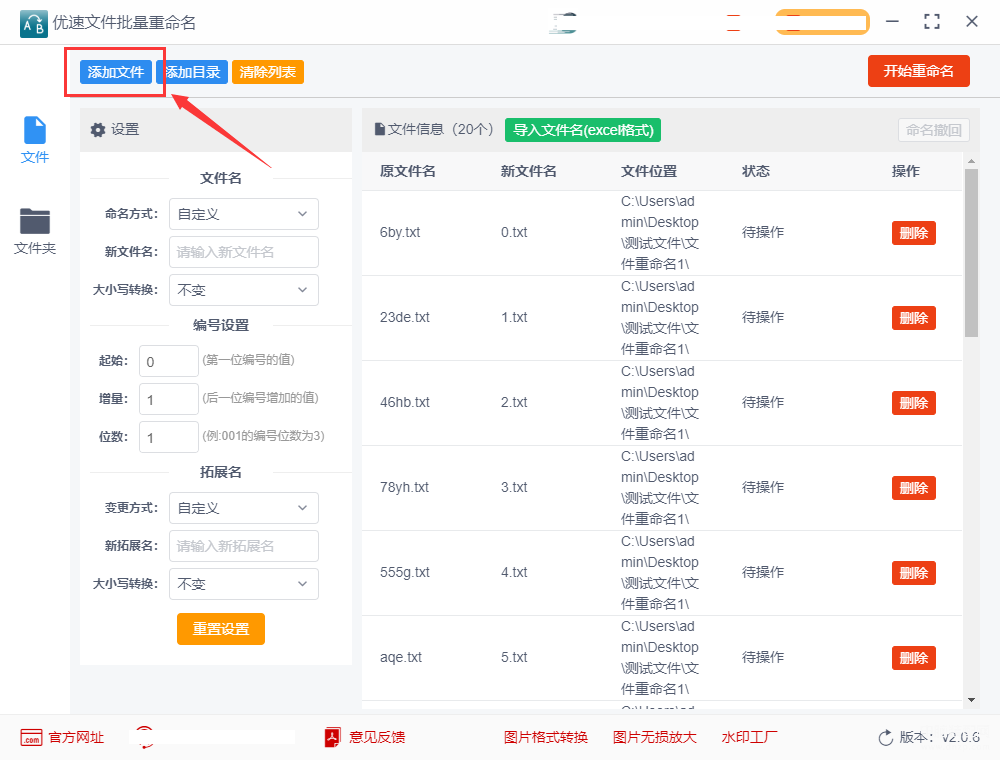
Task: Click the 位数 number field
Action: click(x=169, y=437)
